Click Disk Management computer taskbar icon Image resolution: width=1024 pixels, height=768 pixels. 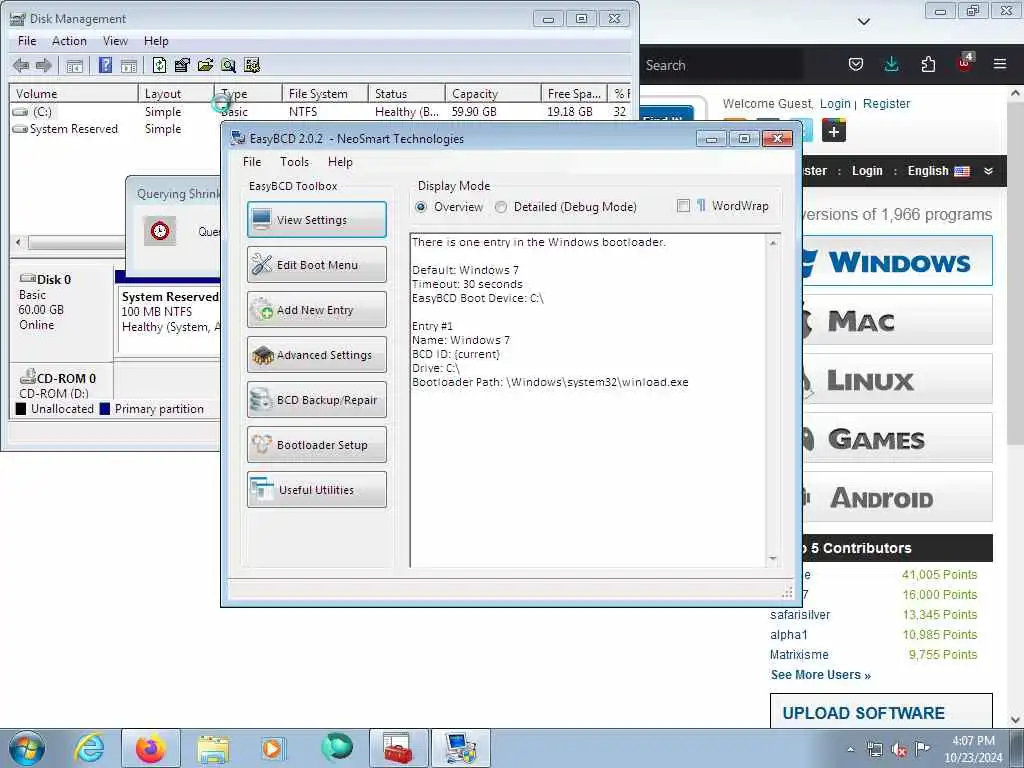(x=460, y=748)
